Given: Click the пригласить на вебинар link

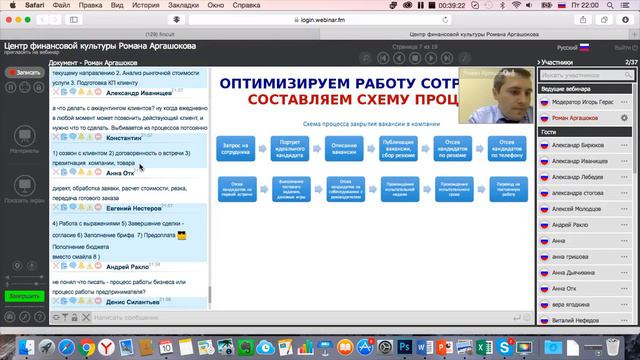Looking at the screenshot, I should coord(31,52).
